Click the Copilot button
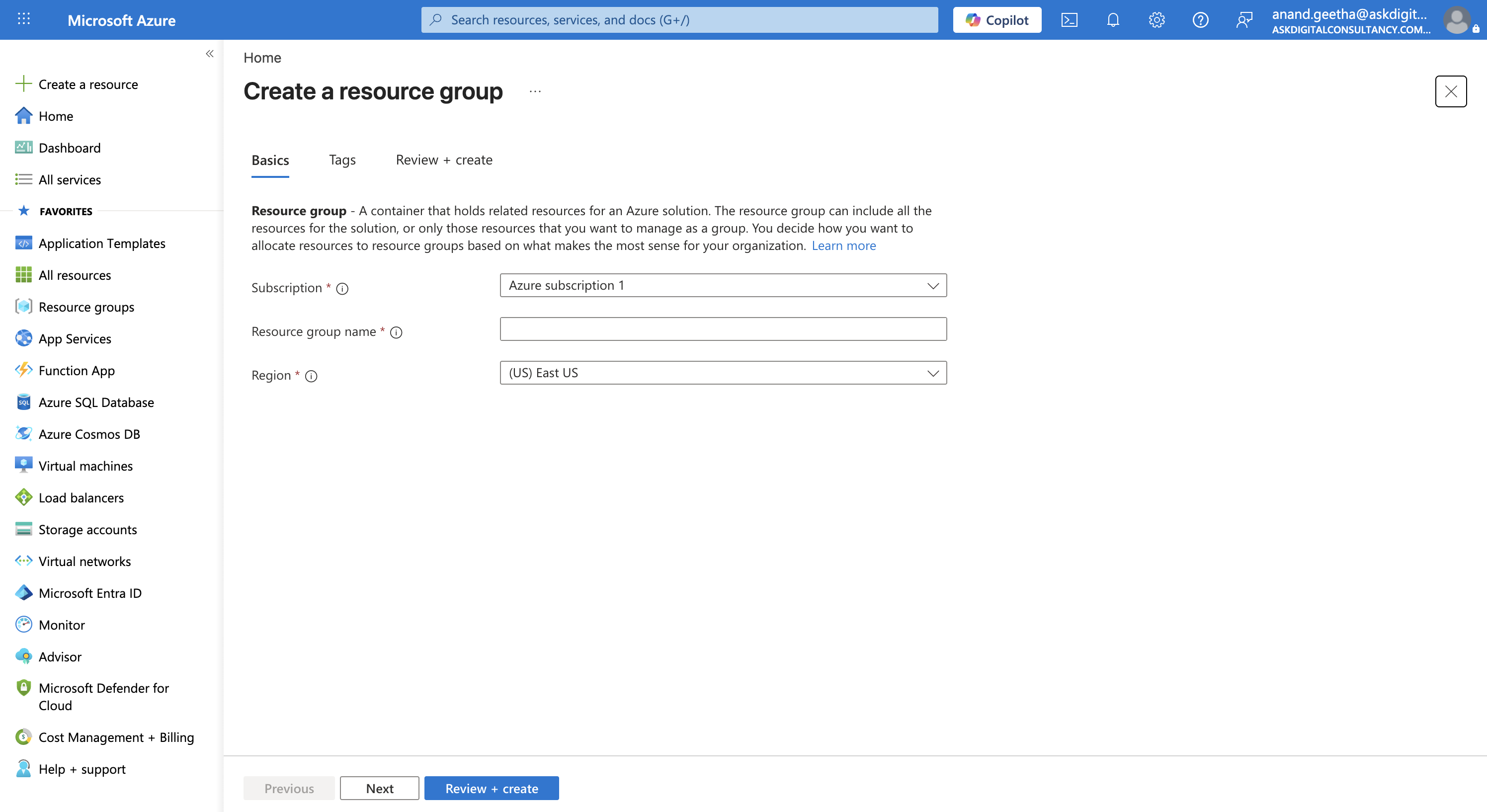Viewport: 1487px width, 812px height. coord(997,20)
